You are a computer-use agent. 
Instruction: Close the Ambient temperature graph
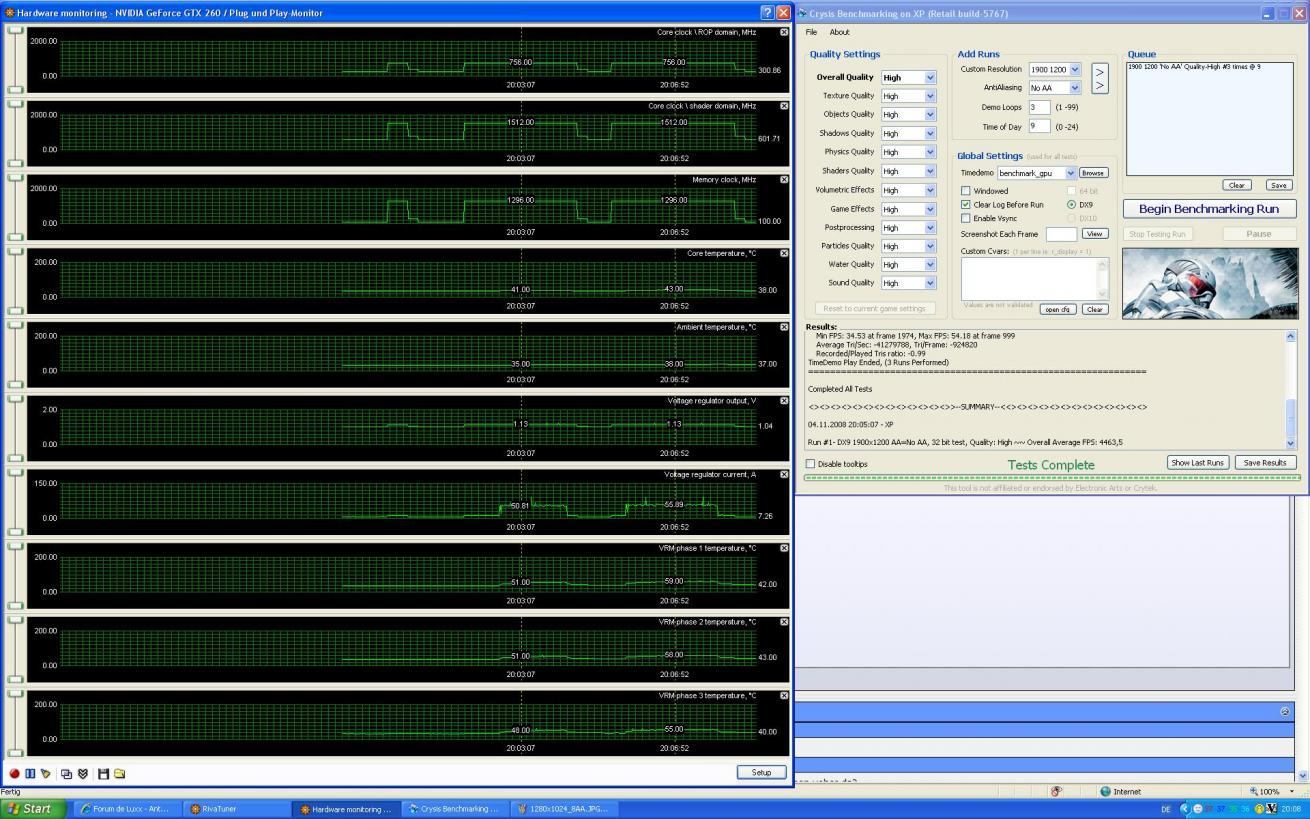(x=784, y=327)
